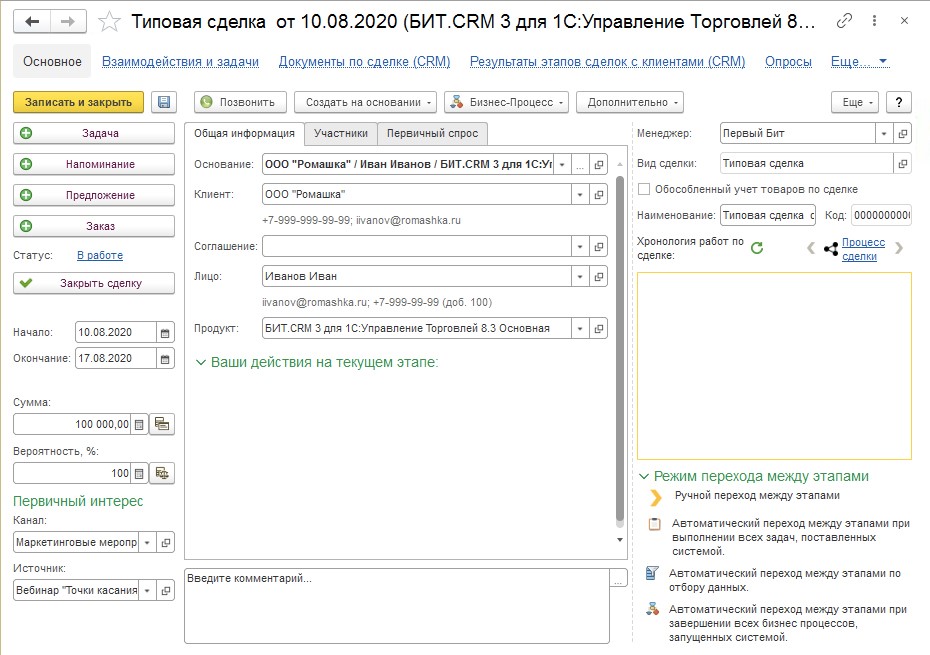
Task: Add deal to favorites with star icon
Action: point(111,22)
